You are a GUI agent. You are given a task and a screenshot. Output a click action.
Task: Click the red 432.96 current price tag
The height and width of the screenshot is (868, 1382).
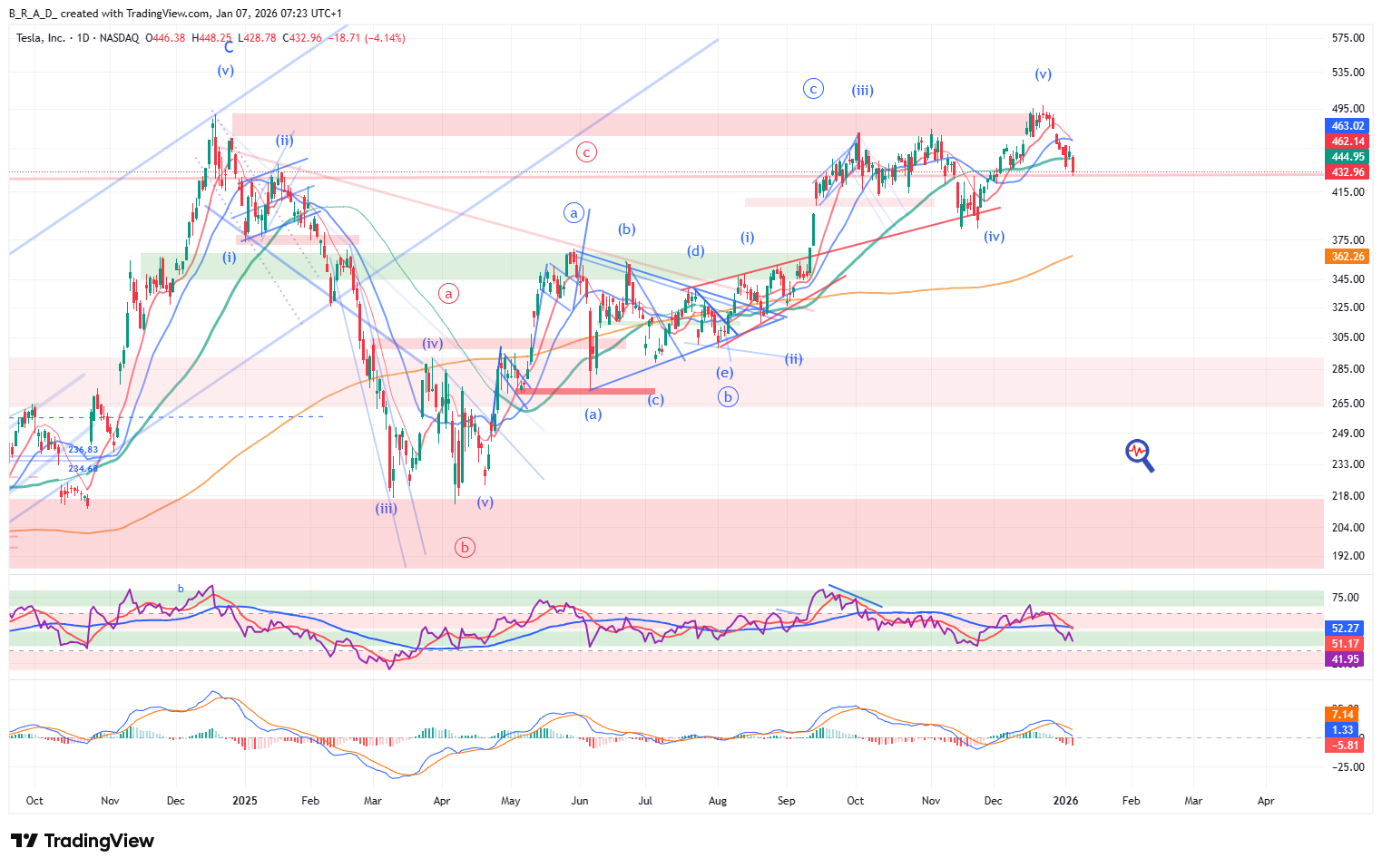tap(1348, 172)
